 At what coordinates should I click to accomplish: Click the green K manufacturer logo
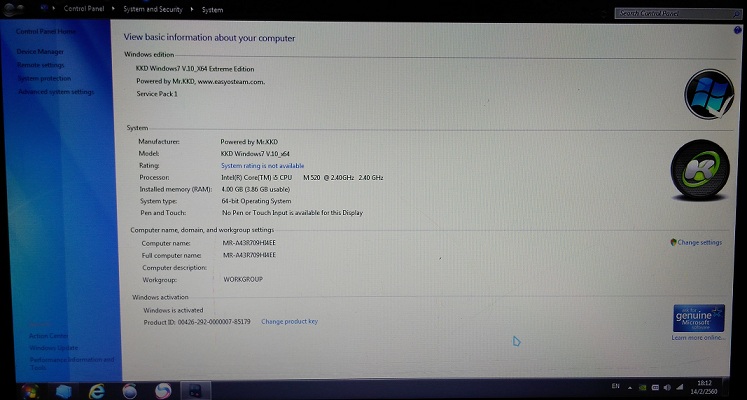point(700,170)
